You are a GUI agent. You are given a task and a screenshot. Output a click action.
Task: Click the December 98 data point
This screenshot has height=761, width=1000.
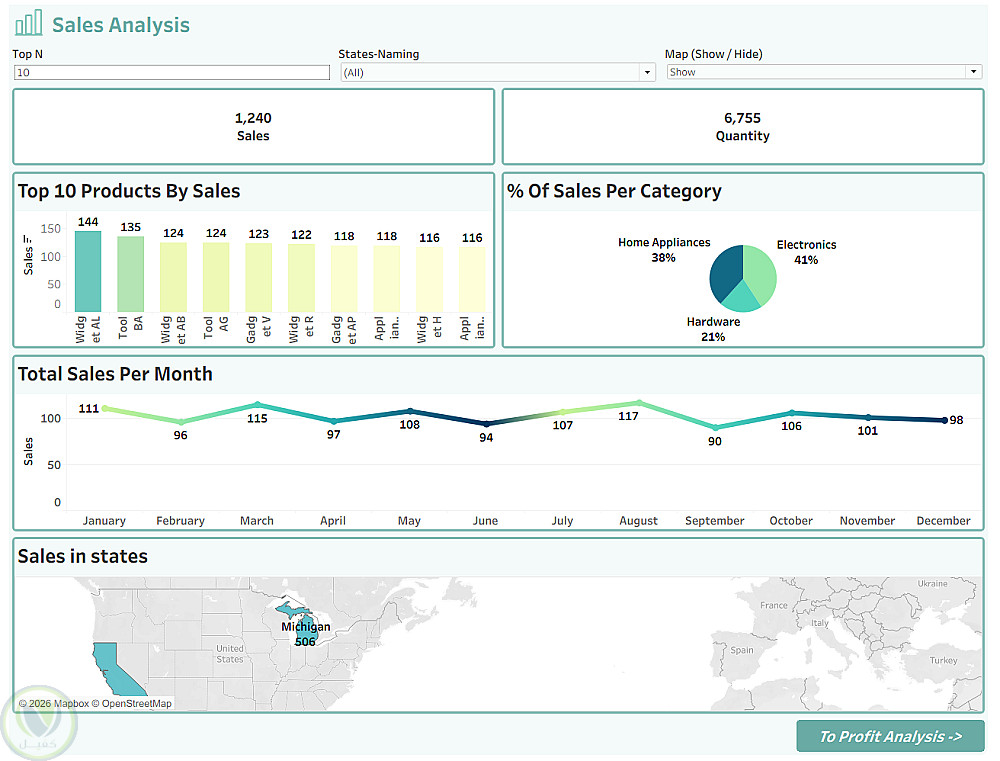pos(945,420)
